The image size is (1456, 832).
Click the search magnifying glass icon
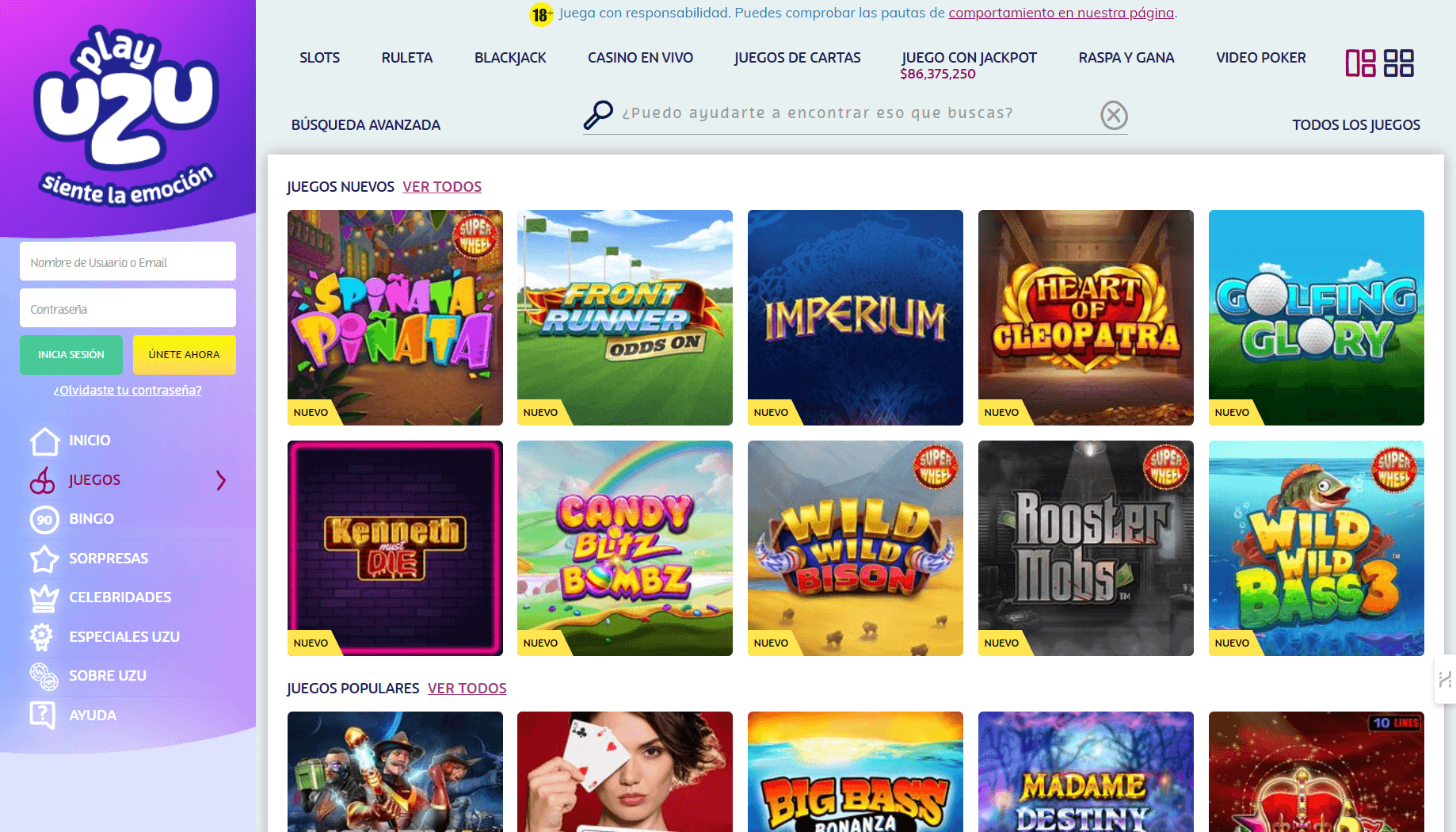[x=598, y=114]
